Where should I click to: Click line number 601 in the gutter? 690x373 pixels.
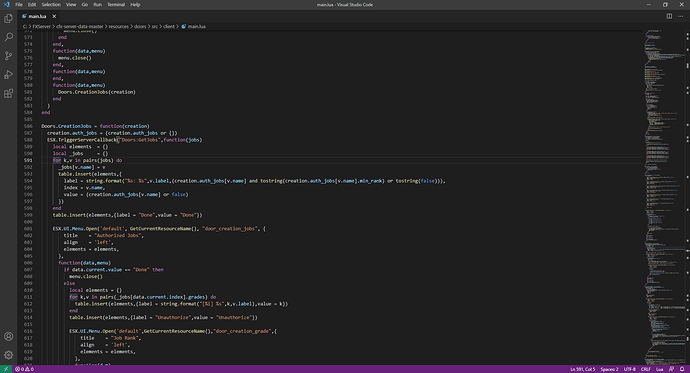pyautogui.click(x=28, y=229)
